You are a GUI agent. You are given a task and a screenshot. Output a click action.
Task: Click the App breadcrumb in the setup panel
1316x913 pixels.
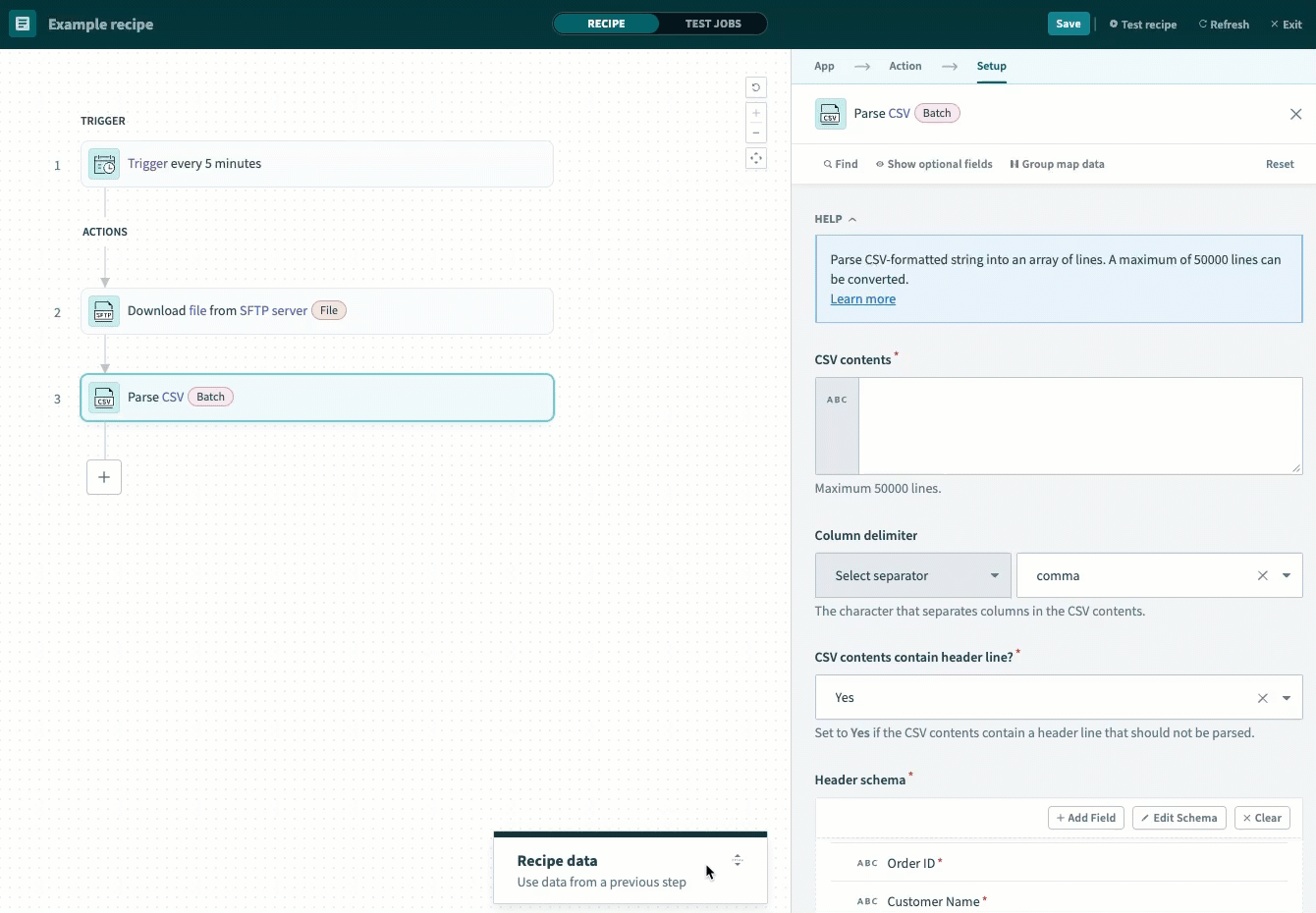coord(824,66)
